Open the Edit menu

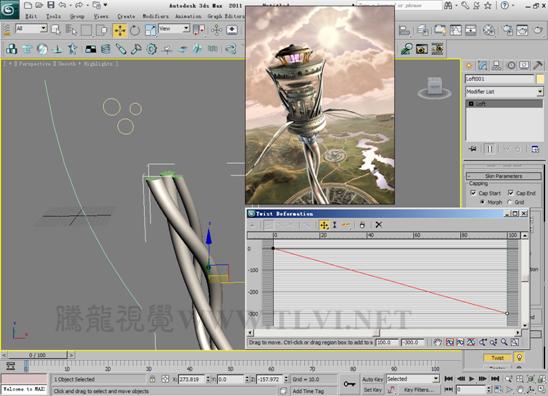(x=31, y=16)
